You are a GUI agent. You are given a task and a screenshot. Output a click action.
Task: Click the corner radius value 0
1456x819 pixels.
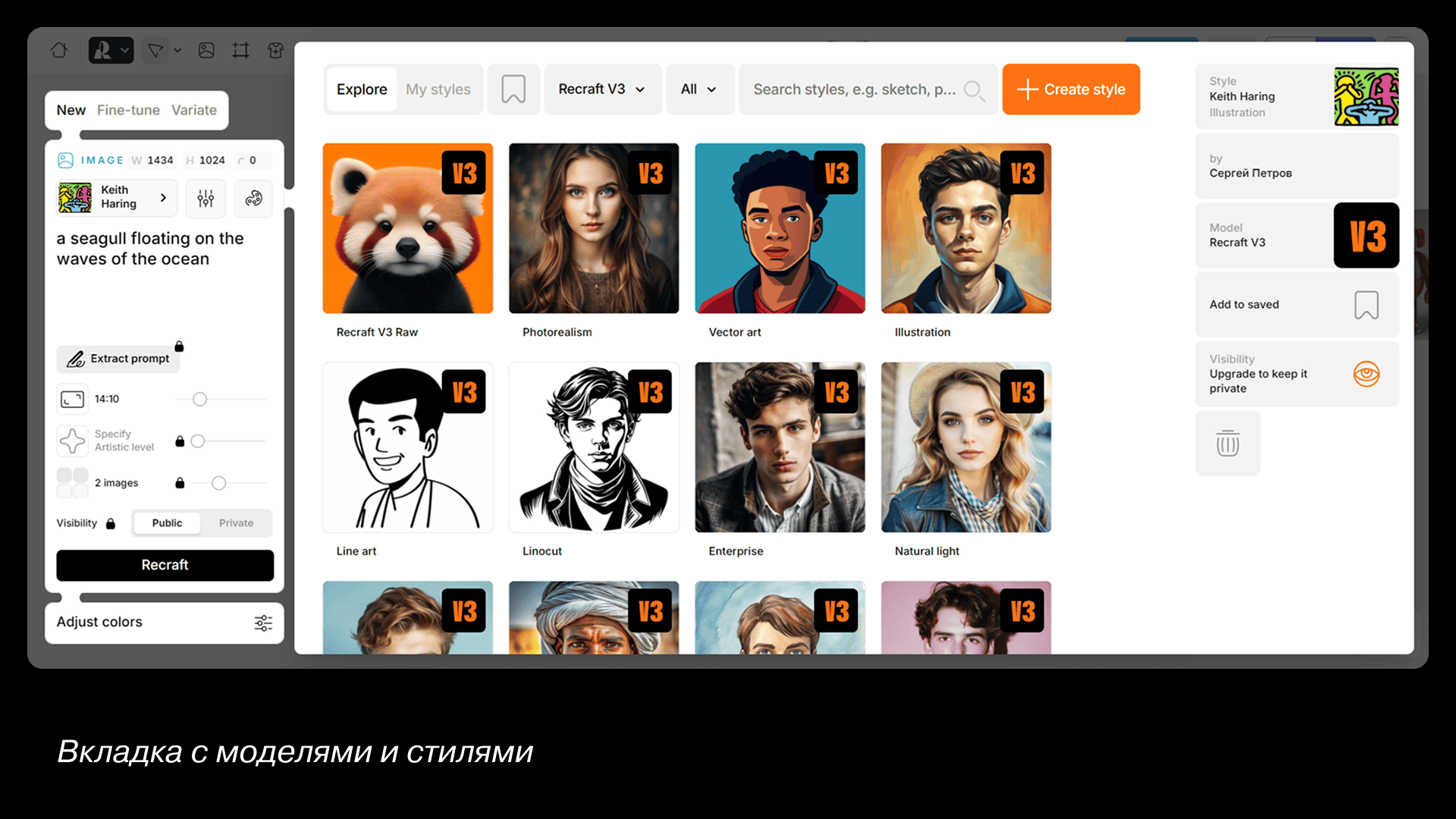pyautogui.click(x=253, y=160)
